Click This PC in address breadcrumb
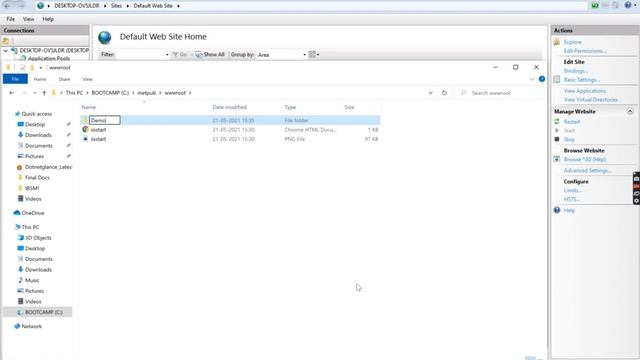This screenshot has width=640, height=360. 74,93
